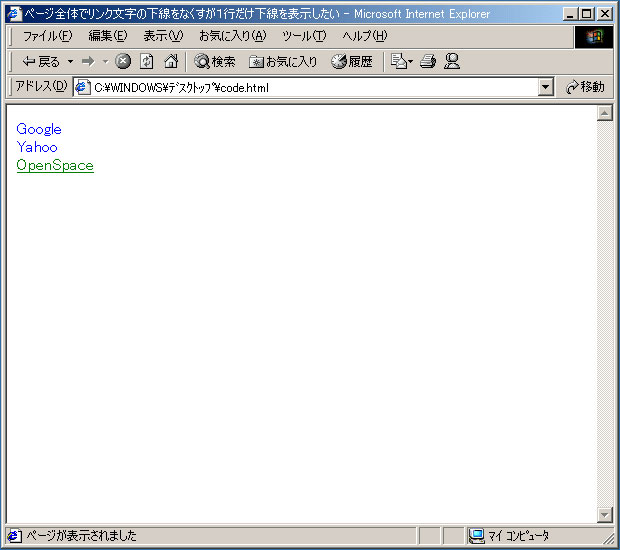Open the ヘルプ(H) menu
The width and height of the screenshot is (620, 550).
[365, 36]
